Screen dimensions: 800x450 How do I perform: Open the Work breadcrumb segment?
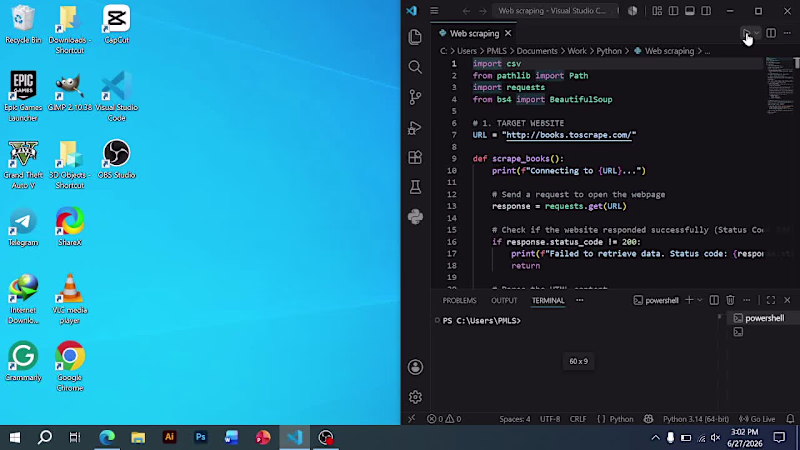pyautogui.click(x=577, y=51)
